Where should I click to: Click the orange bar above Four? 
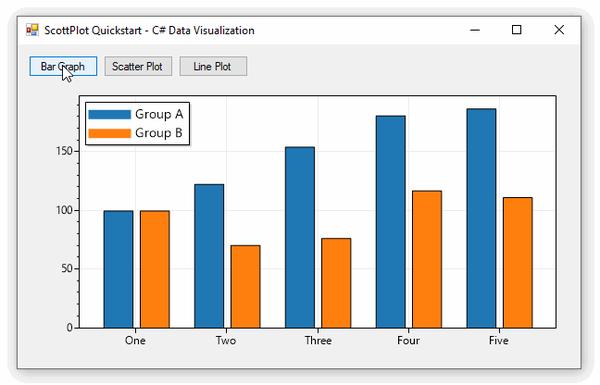pyautogui.click(x=427, y=259)
